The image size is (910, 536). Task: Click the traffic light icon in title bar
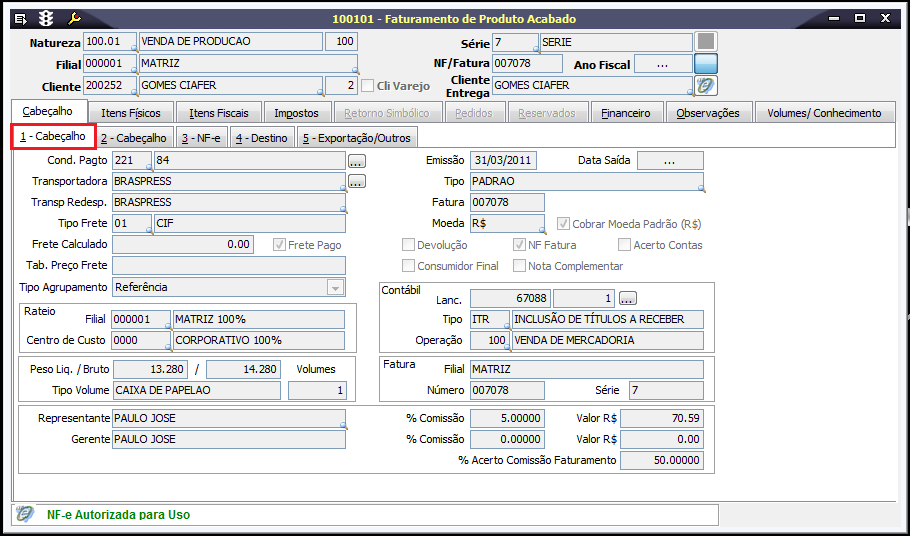coord(46,19)
